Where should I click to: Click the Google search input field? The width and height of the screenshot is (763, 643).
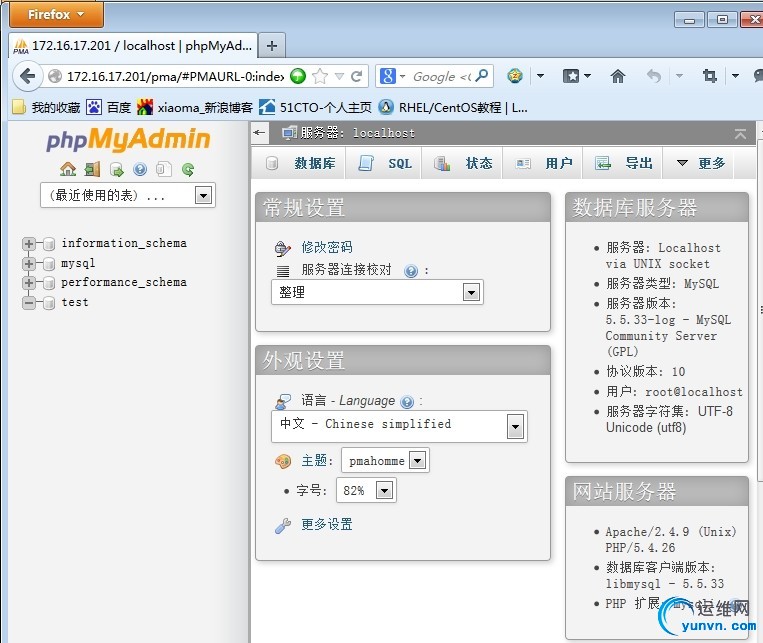point(441,76)
